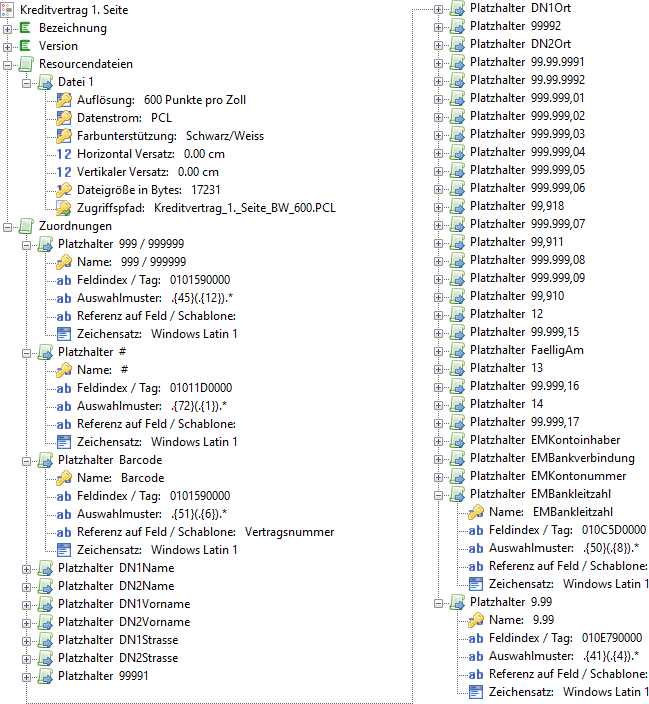Image resolution: width=649 pixels, height=704 pixels.
Task: Collapse Platzhalter EMBankleitzahl
Action: coord(438,494)
